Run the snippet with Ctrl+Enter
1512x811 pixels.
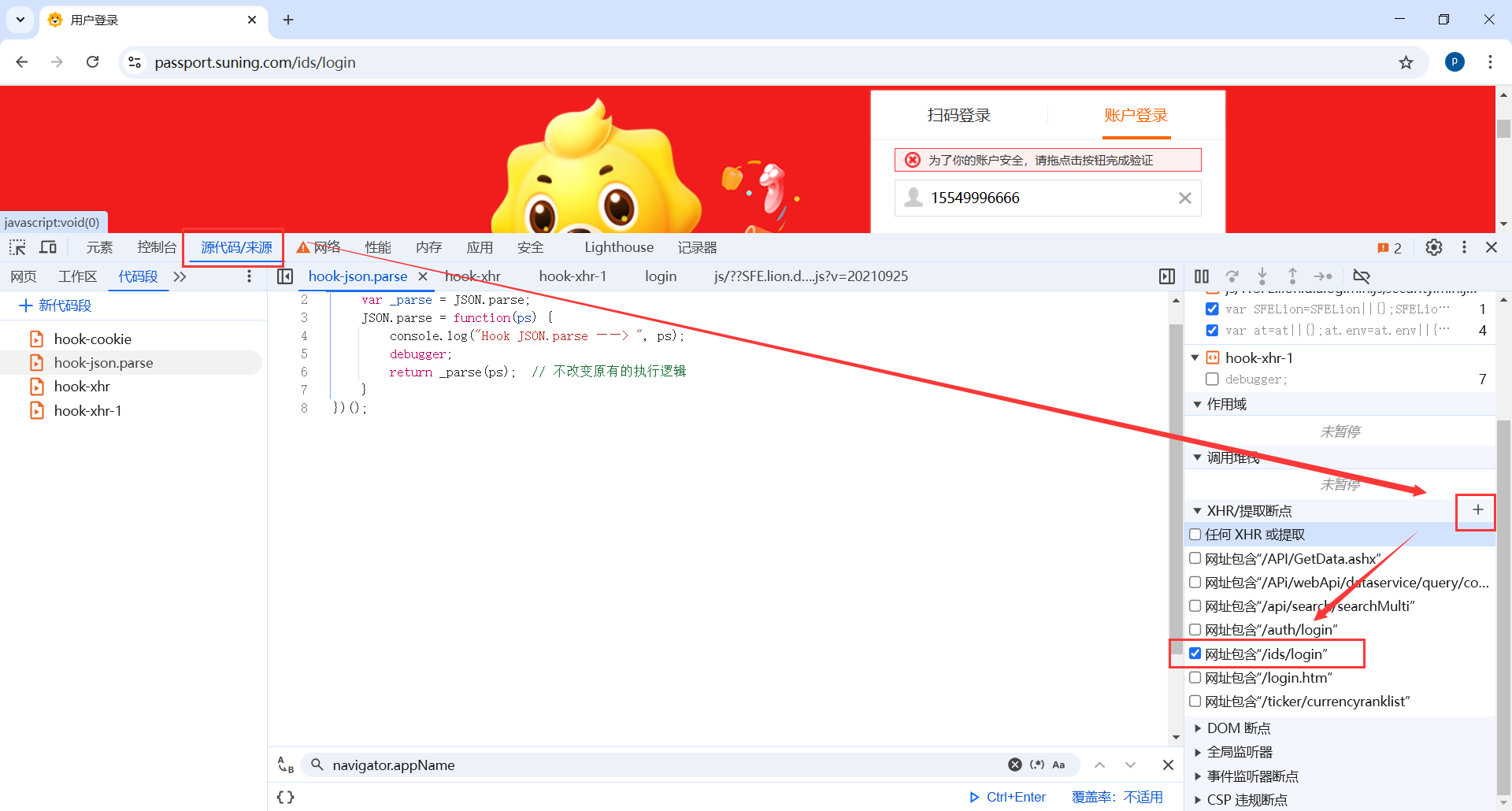1007,797
